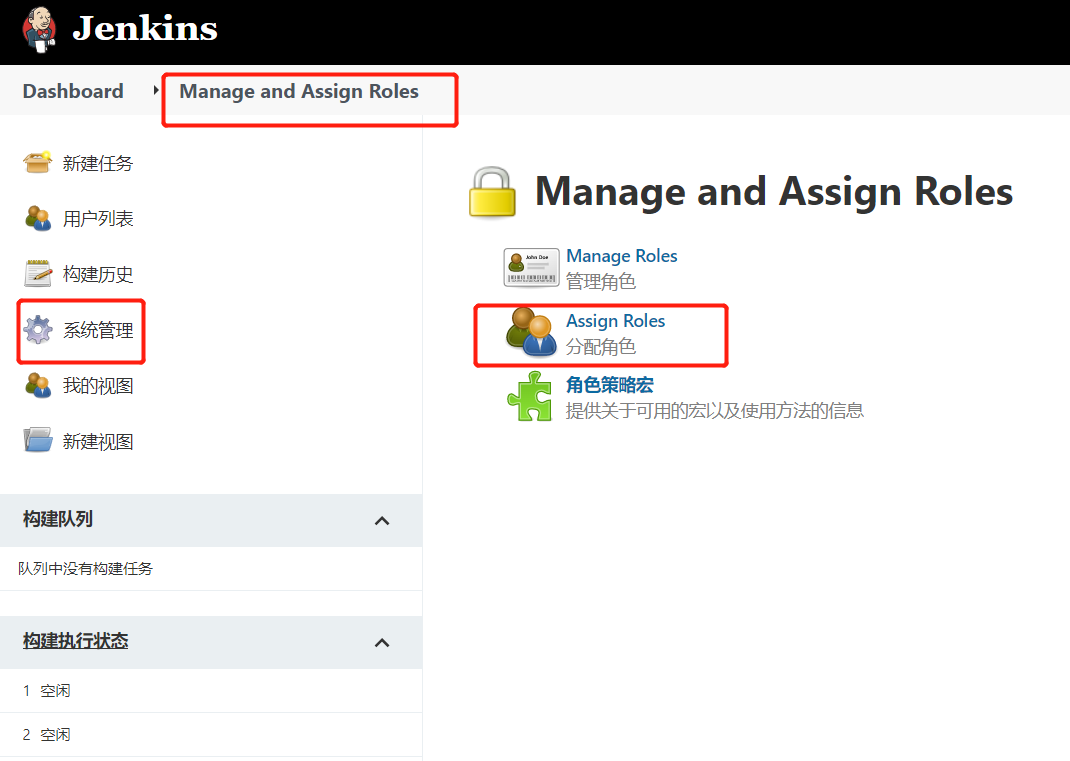Click the 新建视图 folder icon
This screenshot has width=1070, height=761.
[x=38, y=441]
